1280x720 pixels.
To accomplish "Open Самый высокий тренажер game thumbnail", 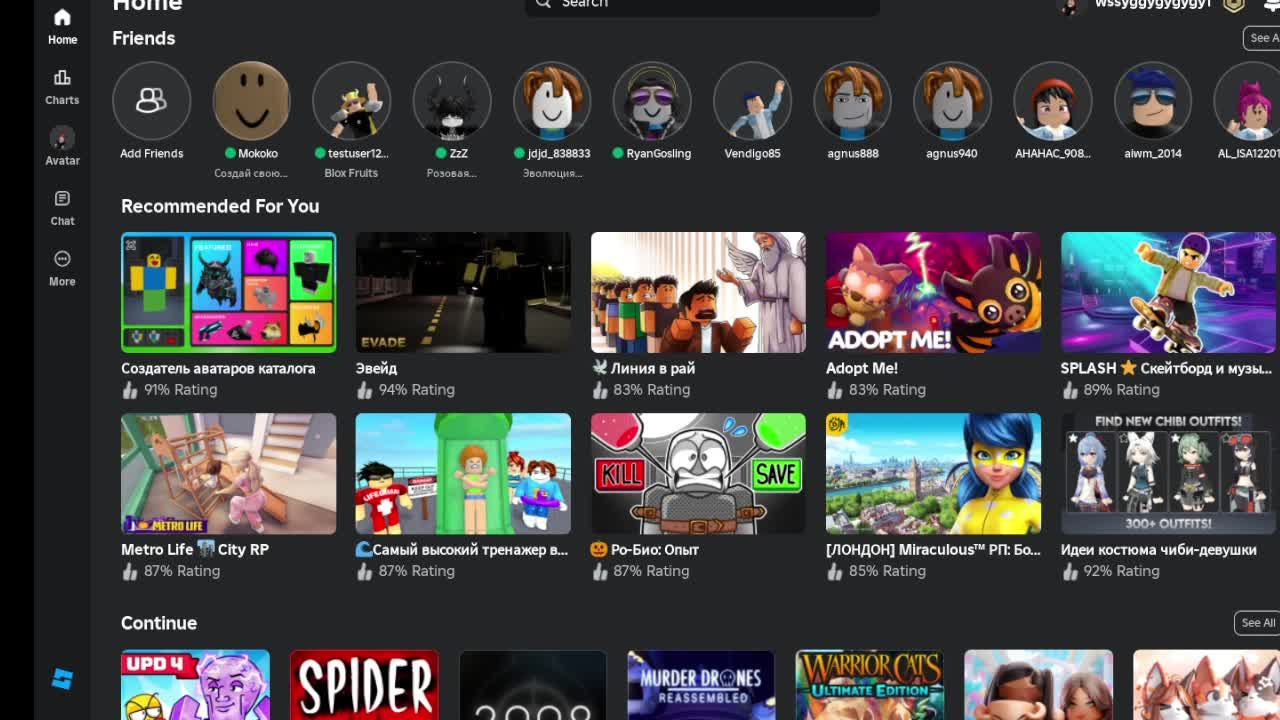I will point(463,473).
